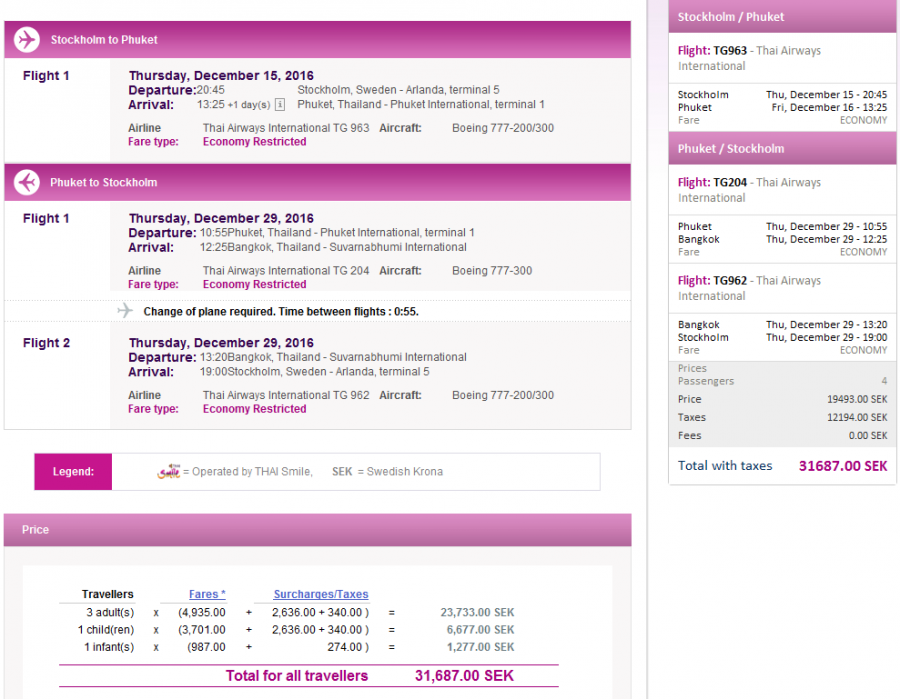Screen dimensions: 900x699
Task: Click the outbound airplane icon beside Stockholm to Phuket
Action: pos(27,40)
